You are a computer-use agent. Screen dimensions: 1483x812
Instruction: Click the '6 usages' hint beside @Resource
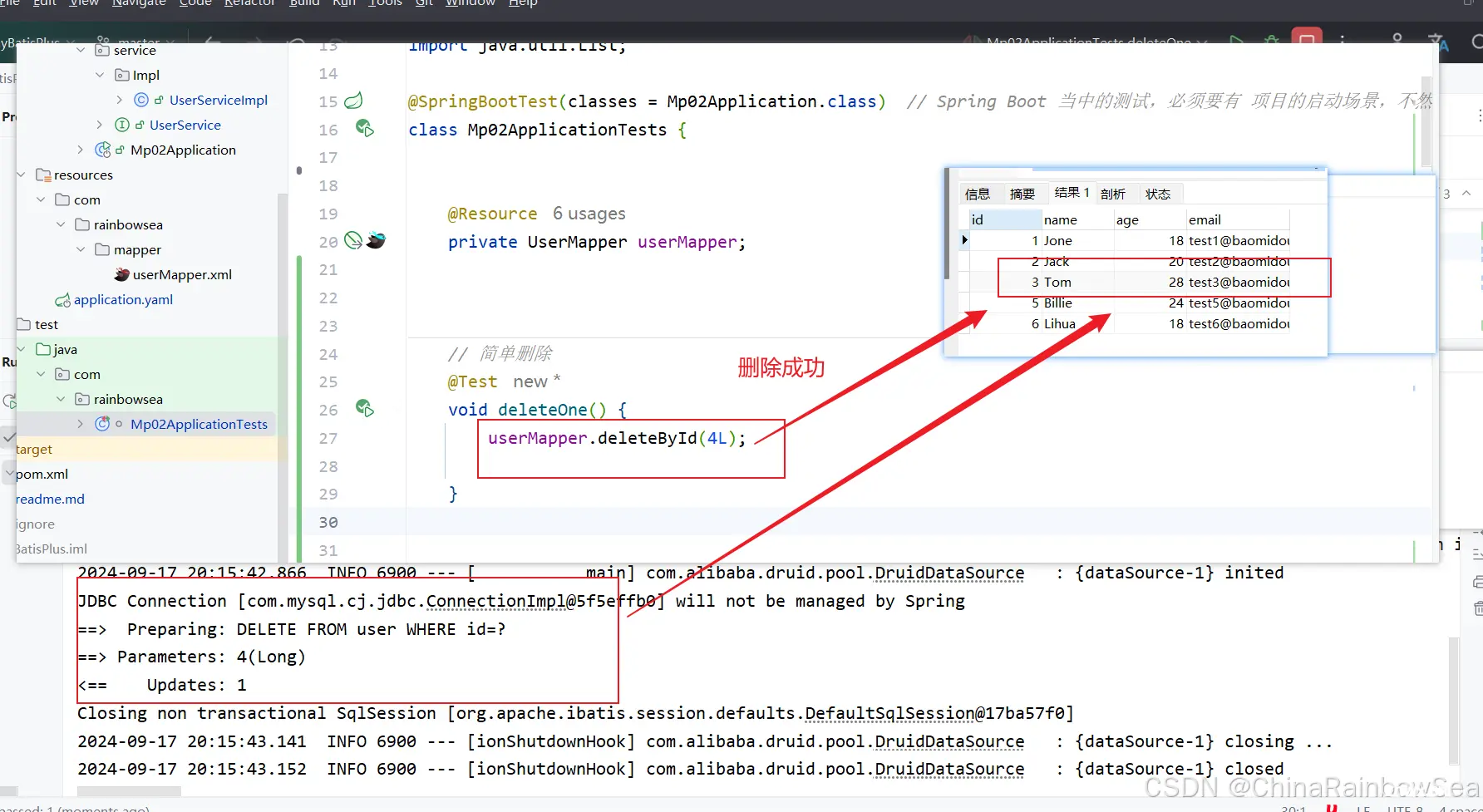[589, 214]
